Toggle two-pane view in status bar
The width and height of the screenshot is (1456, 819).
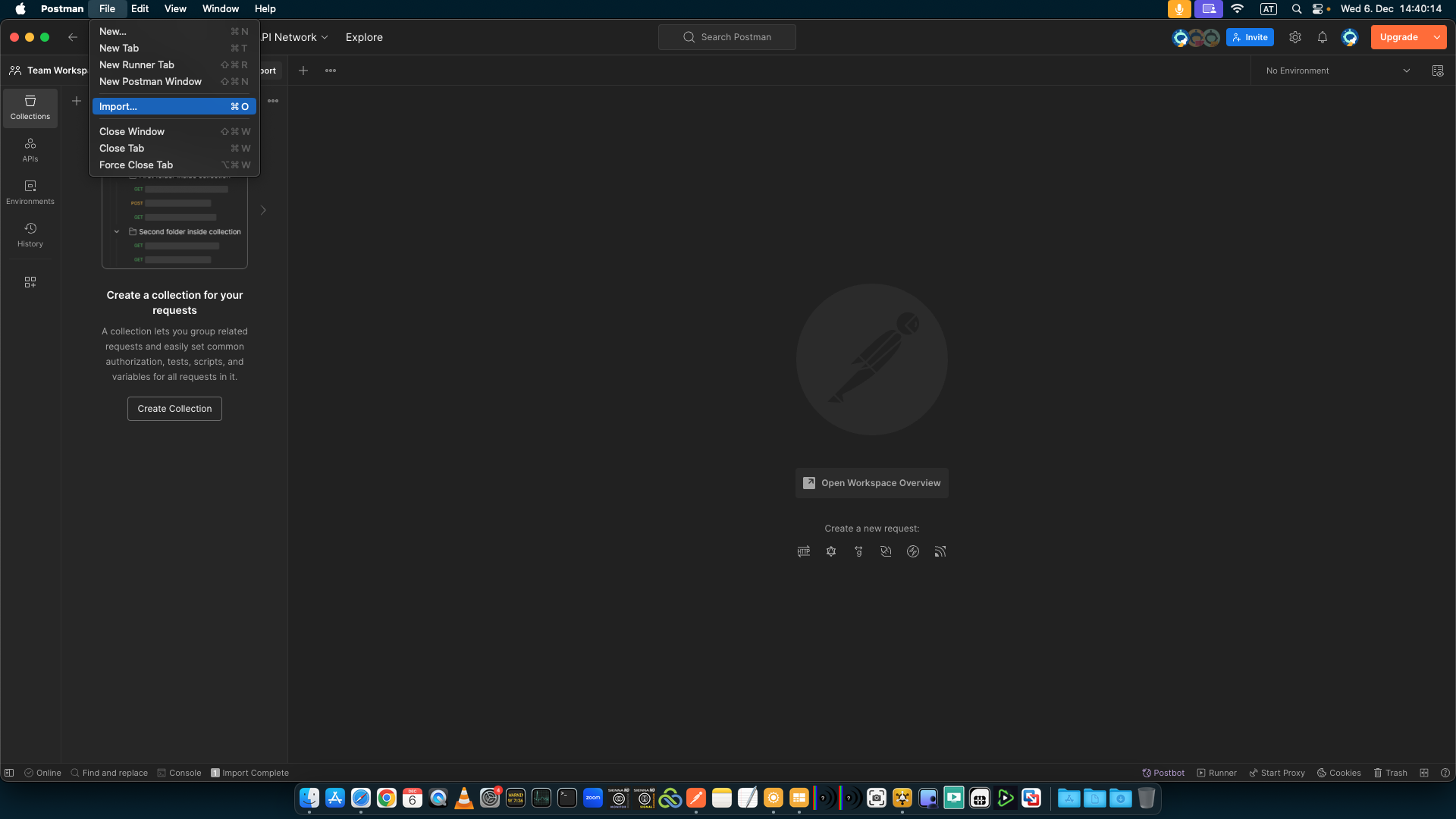click(x=1424, y=773)
